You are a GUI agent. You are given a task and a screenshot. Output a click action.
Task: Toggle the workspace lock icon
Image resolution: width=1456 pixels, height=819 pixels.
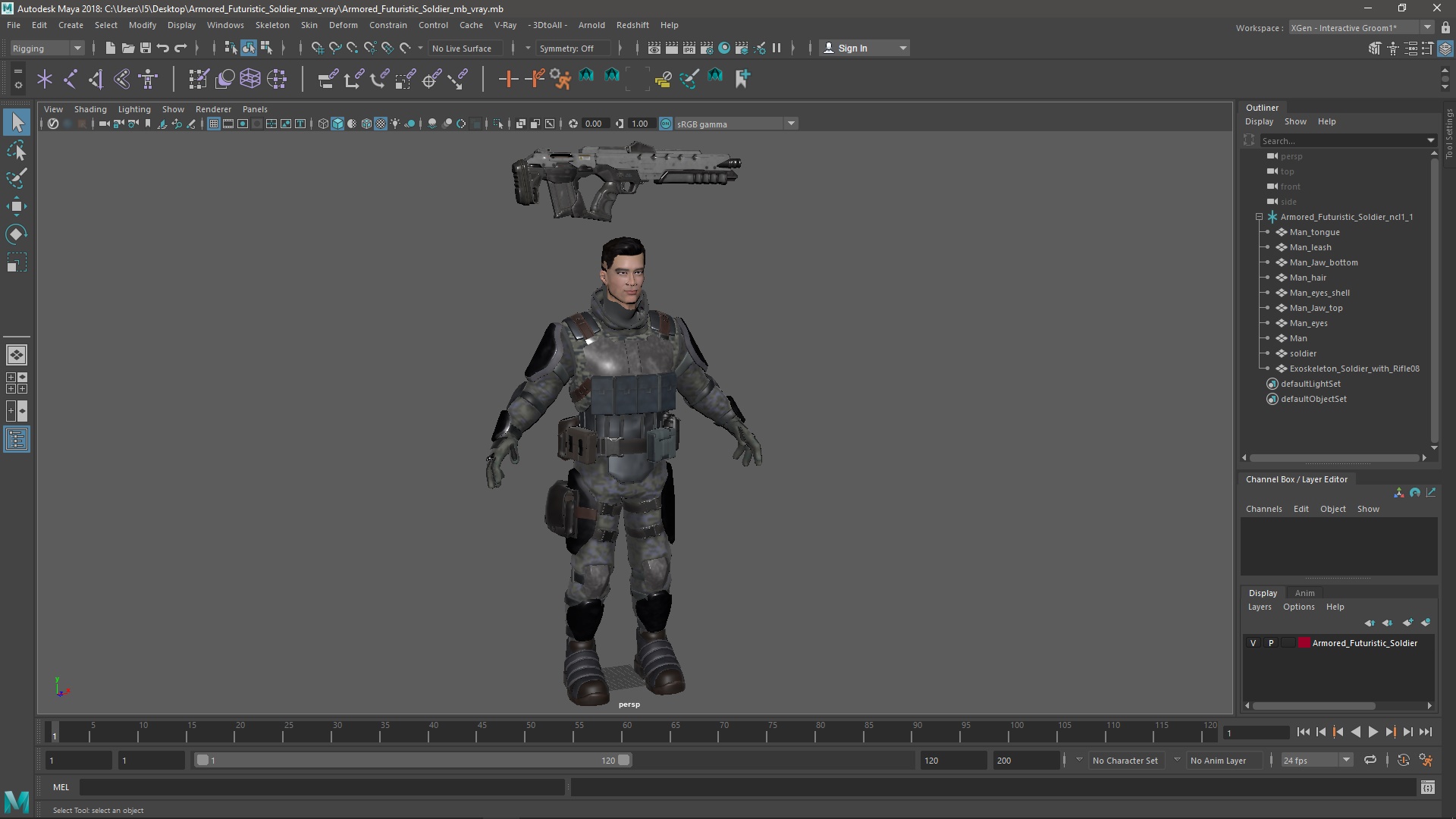tap(1445, 27)
